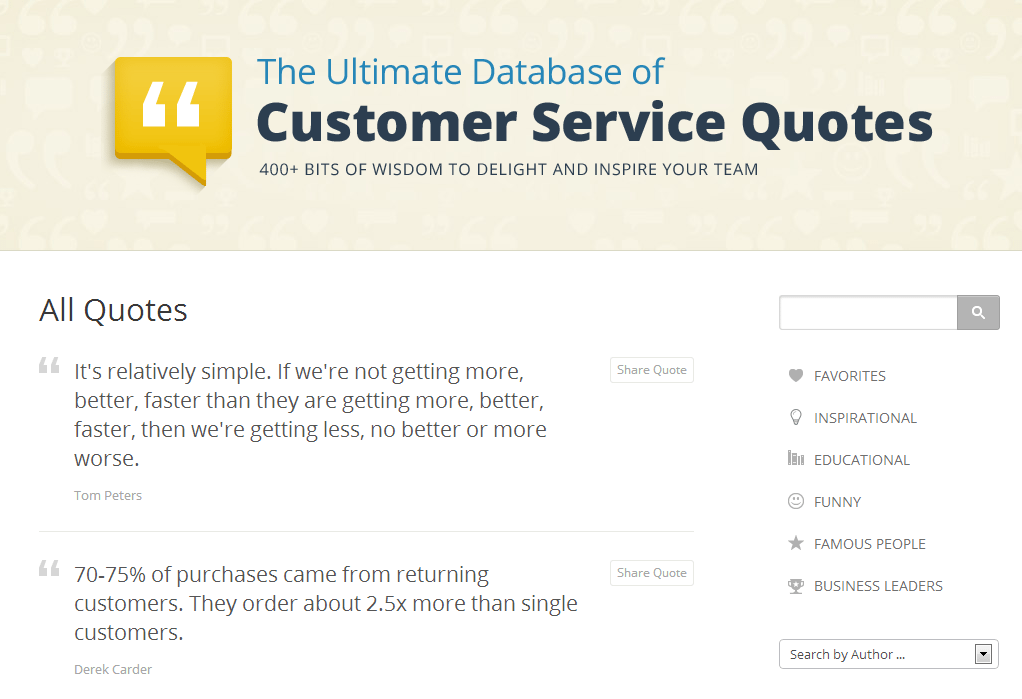Open the Search by Author dropdown

(x=888, y=654)
